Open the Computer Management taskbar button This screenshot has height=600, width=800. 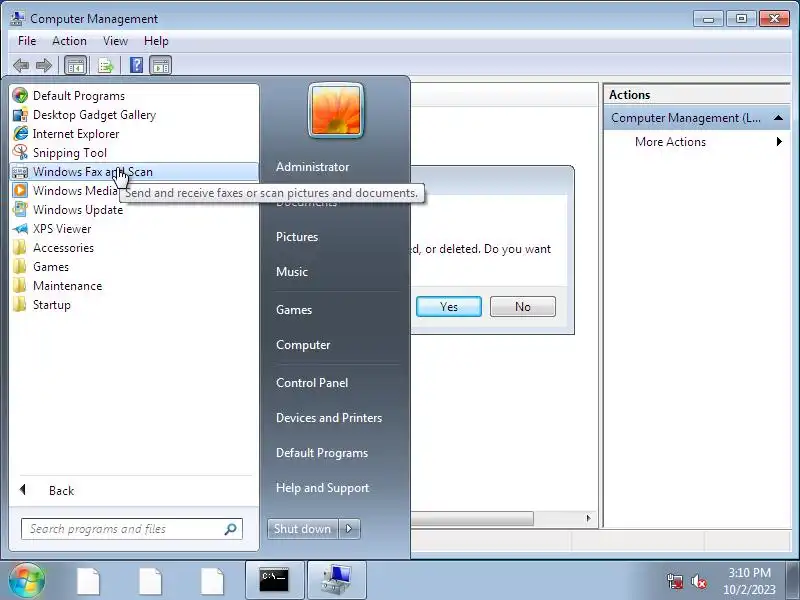(x=337, y=581)
